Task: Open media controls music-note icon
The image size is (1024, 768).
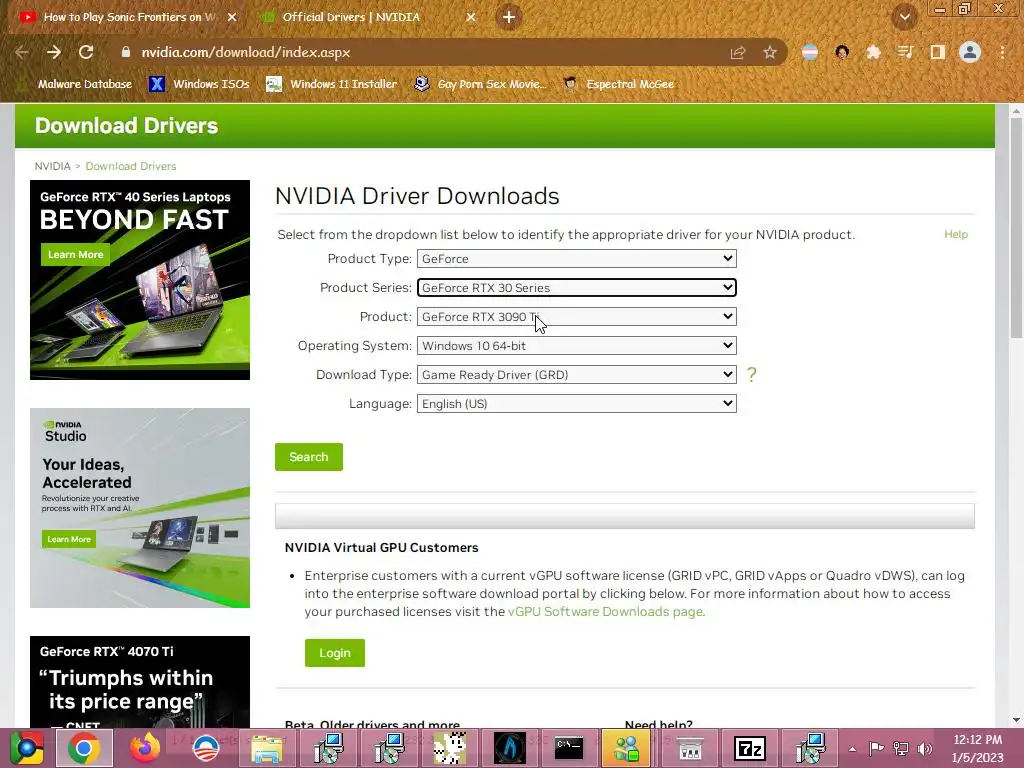Action: pyautogui.click(x=905, y=52)
